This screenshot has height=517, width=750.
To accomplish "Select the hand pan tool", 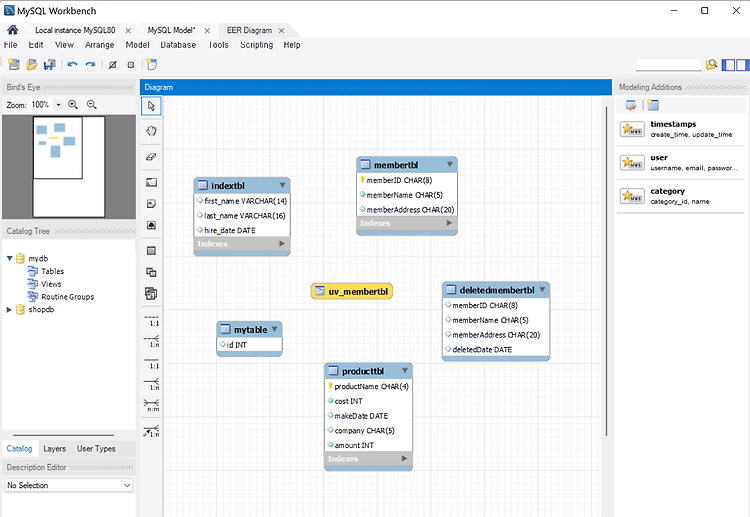I will coord(151,131).
